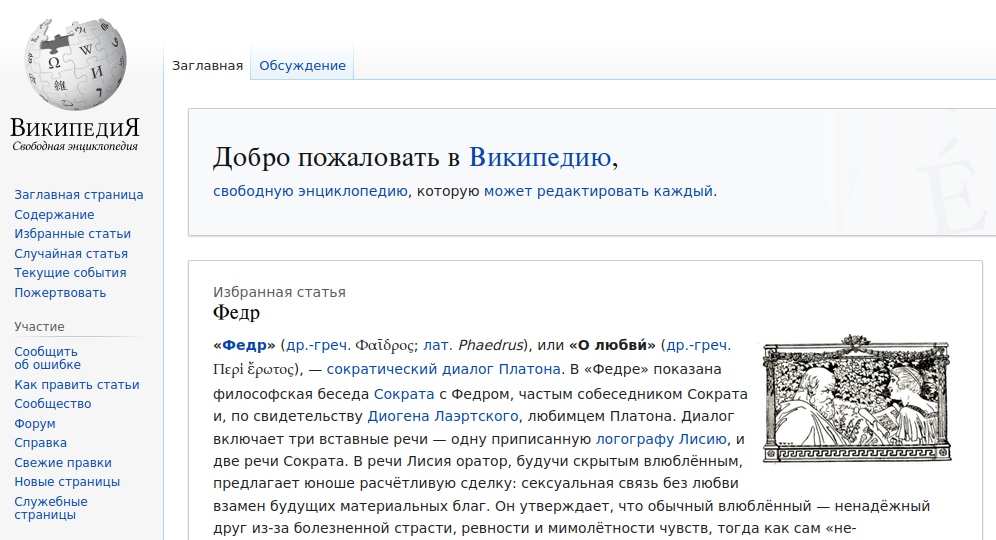Open сократический диалог link
Image resolution: width=996 pixels, height=540 pixels.
click(410, 369)
